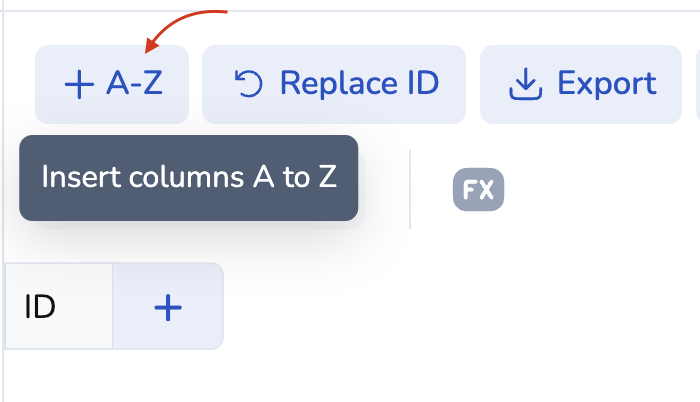Click the empty formula field right of FX
This screenshot has width=700, height=402.
tap(600, 189)
